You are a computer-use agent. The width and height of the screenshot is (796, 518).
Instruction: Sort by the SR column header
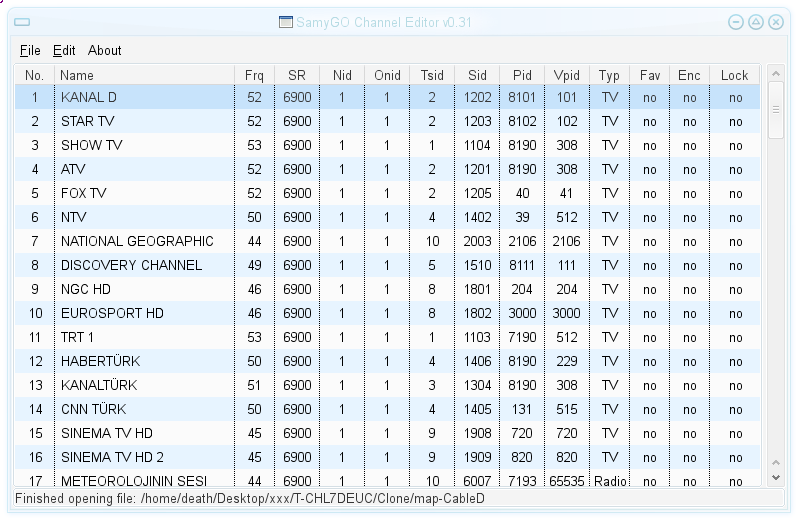click(x=297, y=75)
